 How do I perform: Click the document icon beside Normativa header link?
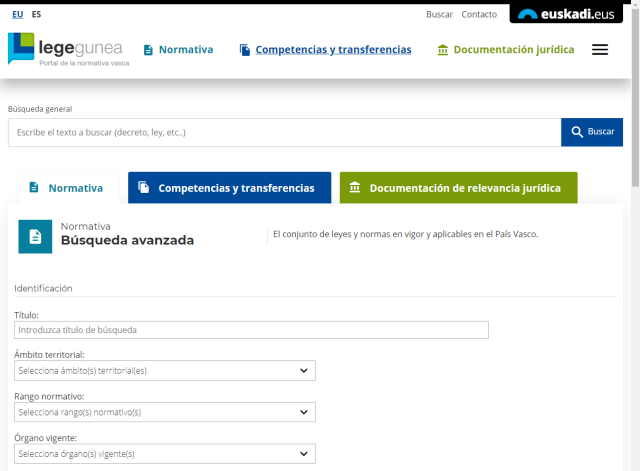pos(148,50)
